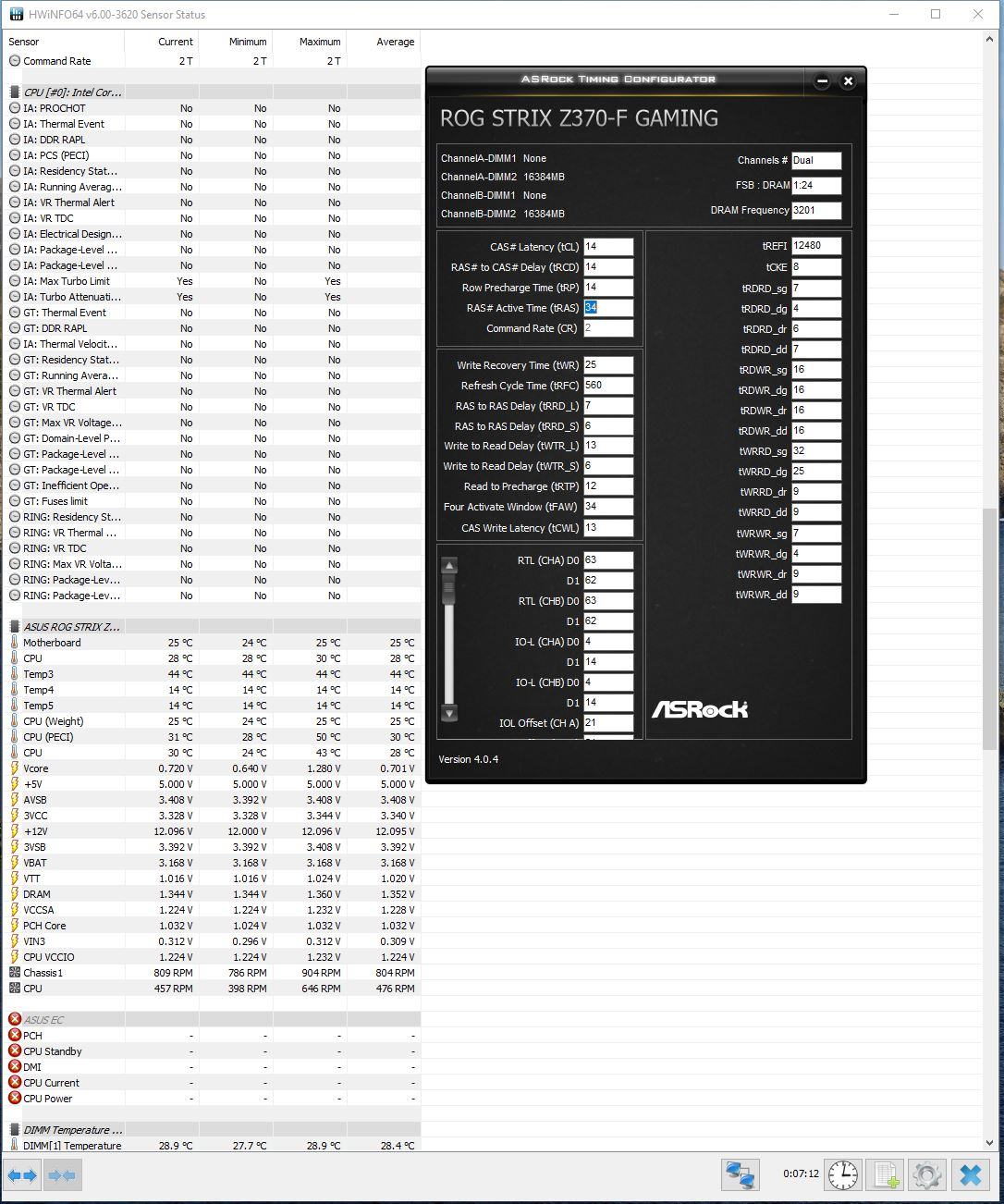Click the Sensor column header
The image size is (1004, 1204).
click(64, 42)
